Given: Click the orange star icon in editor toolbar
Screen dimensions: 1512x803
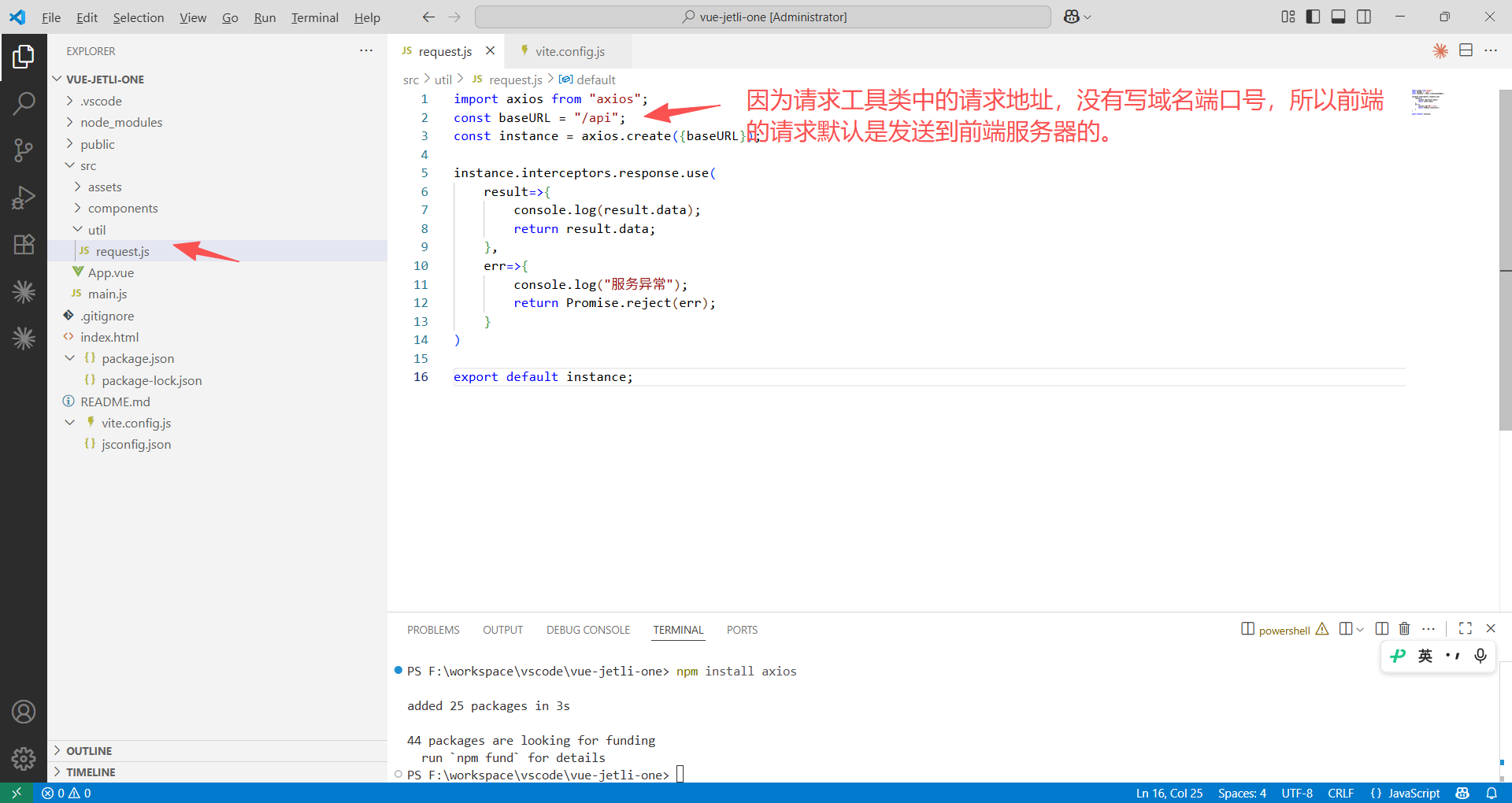Looking at the screenshot, I should coord(1440,50).
